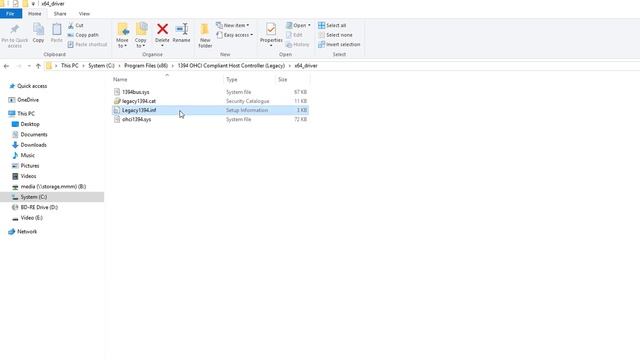Click Paste shortcut in the ribbon
This screenshot has width=640, height=360.
click(87, 44)
